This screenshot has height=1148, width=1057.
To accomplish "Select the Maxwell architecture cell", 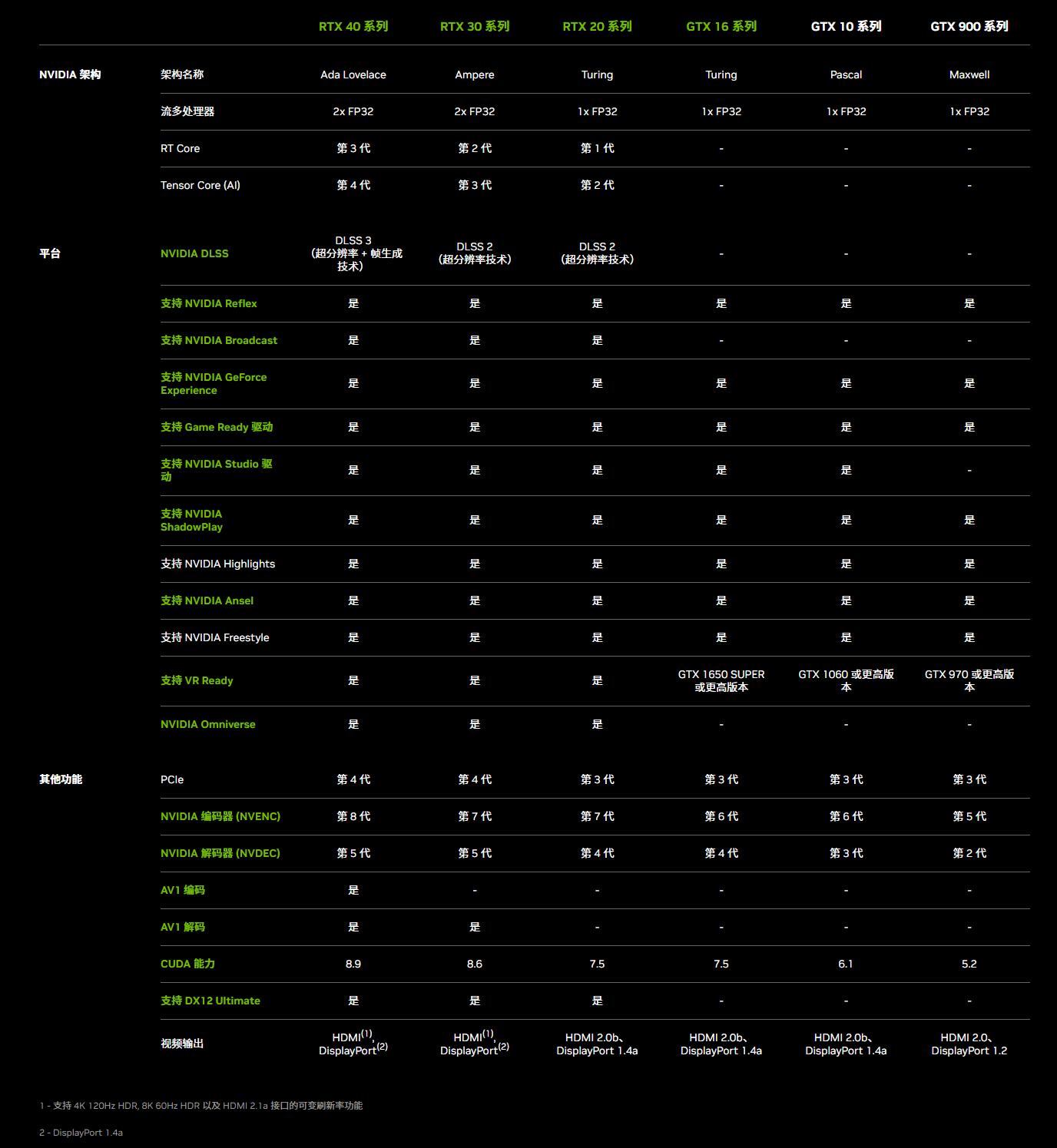I will (x=969, y=74).
